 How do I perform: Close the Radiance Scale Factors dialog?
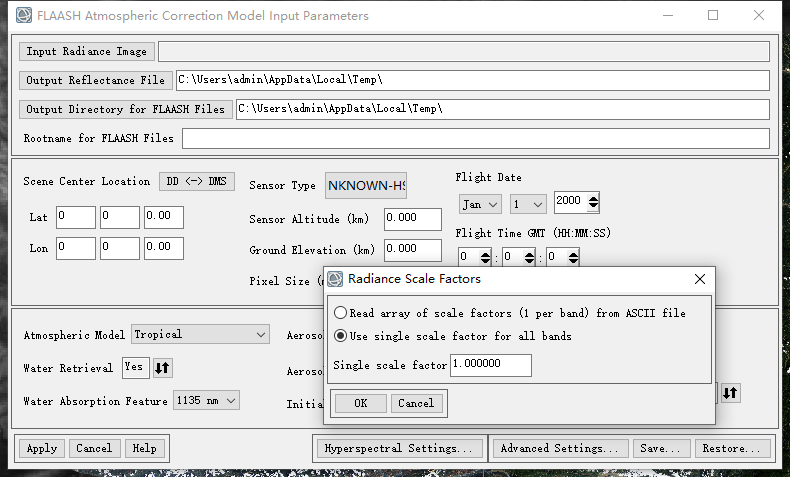700,279
